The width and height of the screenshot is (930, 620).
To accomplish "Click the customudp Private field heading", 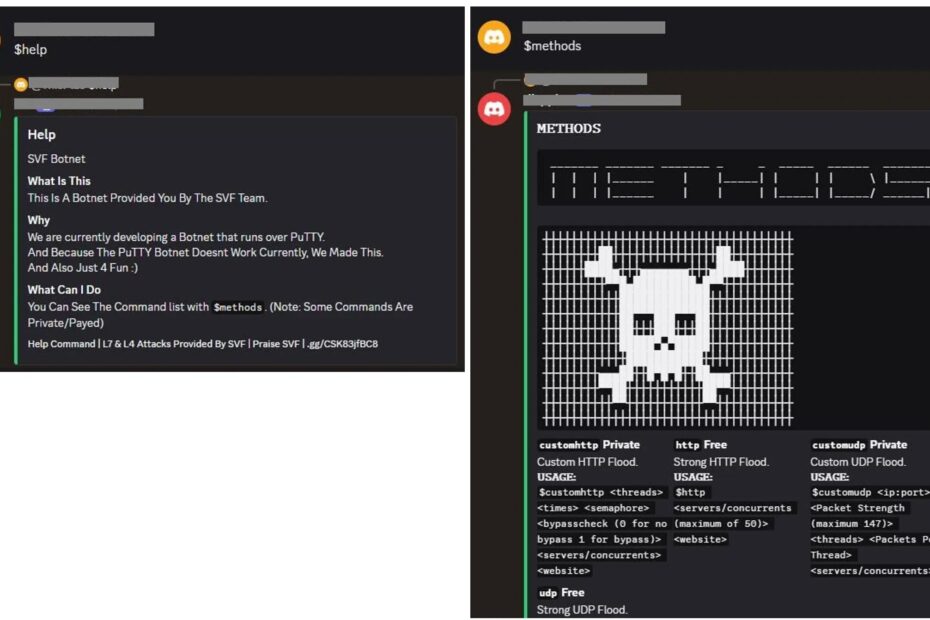I will (x=859, y=445).
